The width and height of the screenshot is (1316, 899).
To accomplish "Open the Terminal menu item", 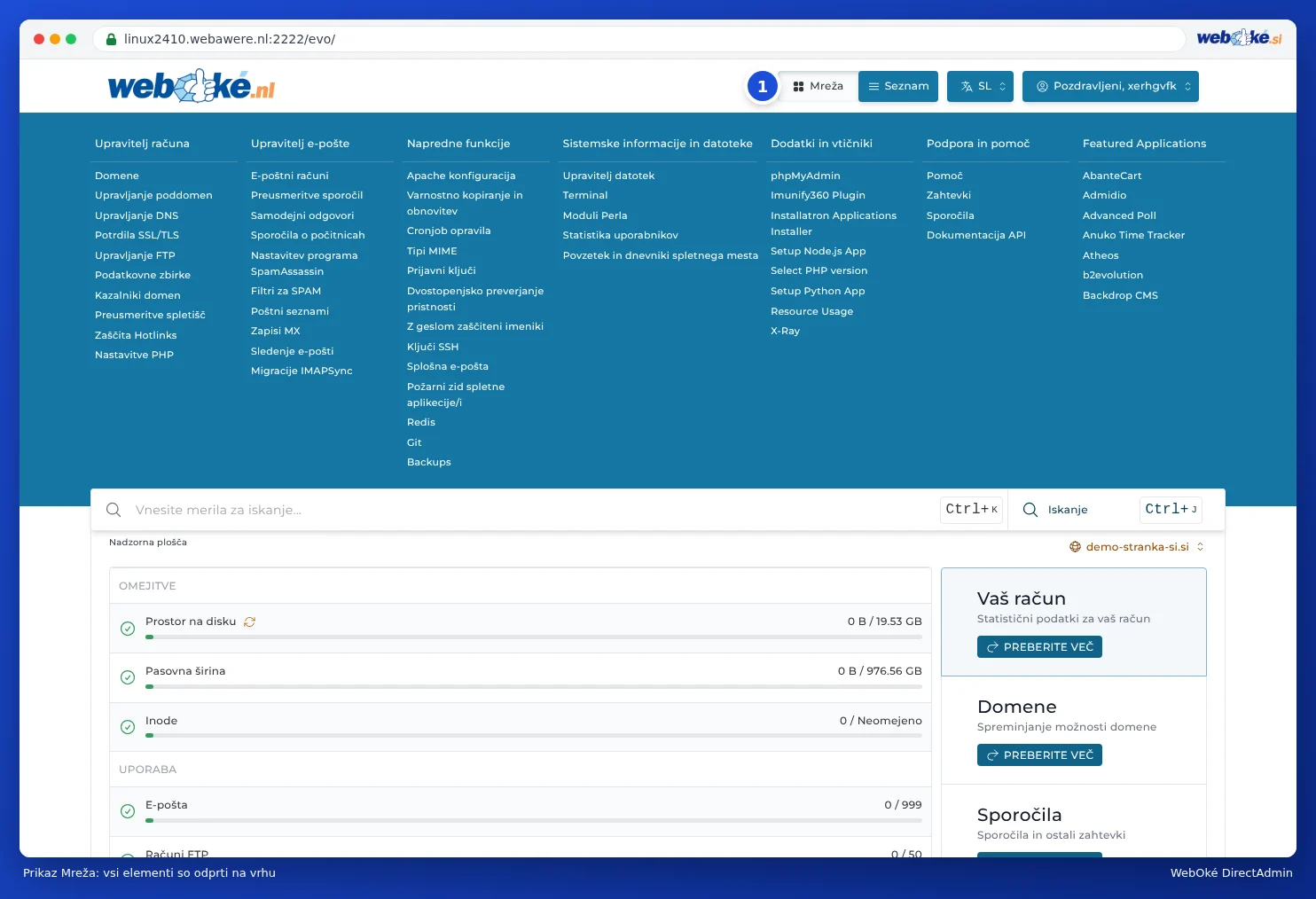I will [585, 195].
